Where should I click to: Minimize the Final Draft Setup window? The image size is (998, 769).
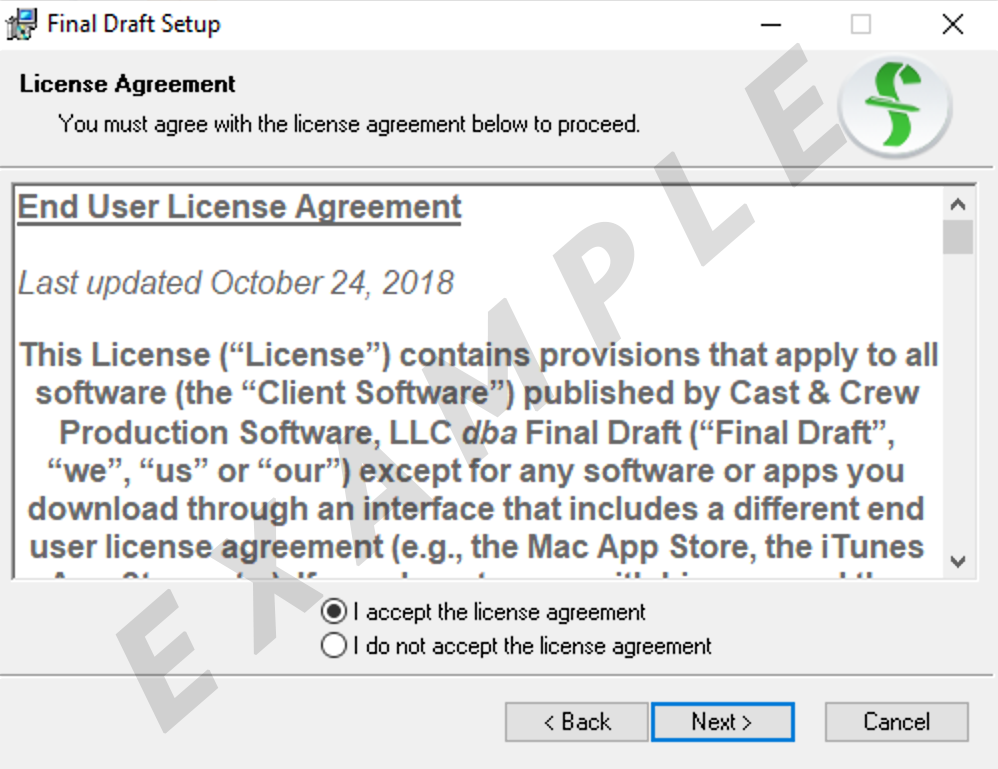pos(770,25)
